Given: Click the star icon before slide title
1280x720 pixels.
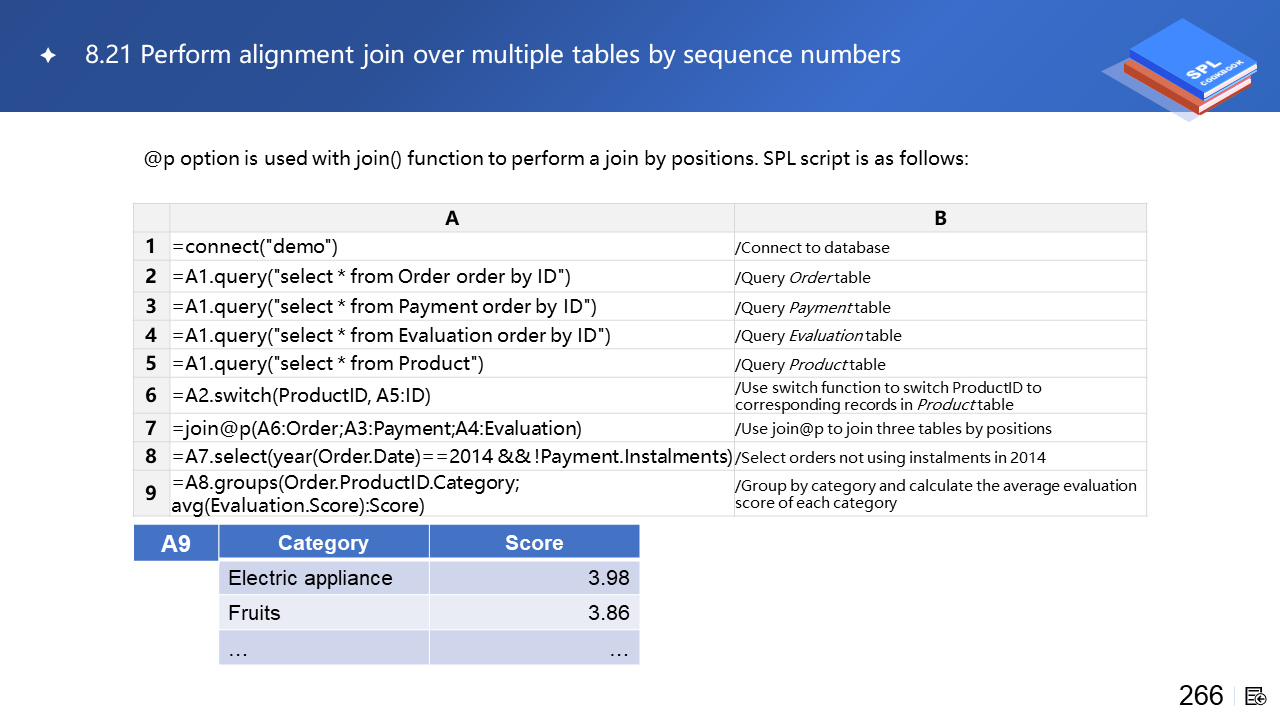Looking at the screenshot, I should click(x=48, y=56).
